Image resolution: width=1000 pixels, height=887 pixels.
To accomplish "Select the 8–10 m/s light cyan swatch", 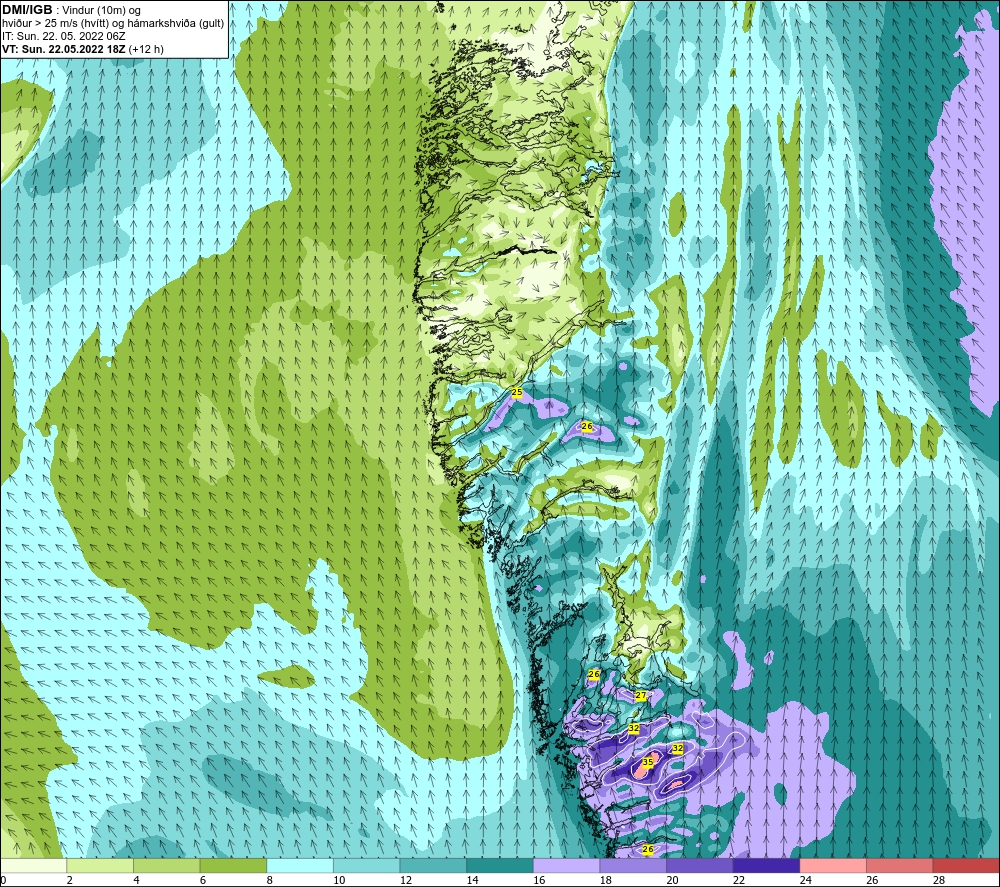I will tap(300, 865).
